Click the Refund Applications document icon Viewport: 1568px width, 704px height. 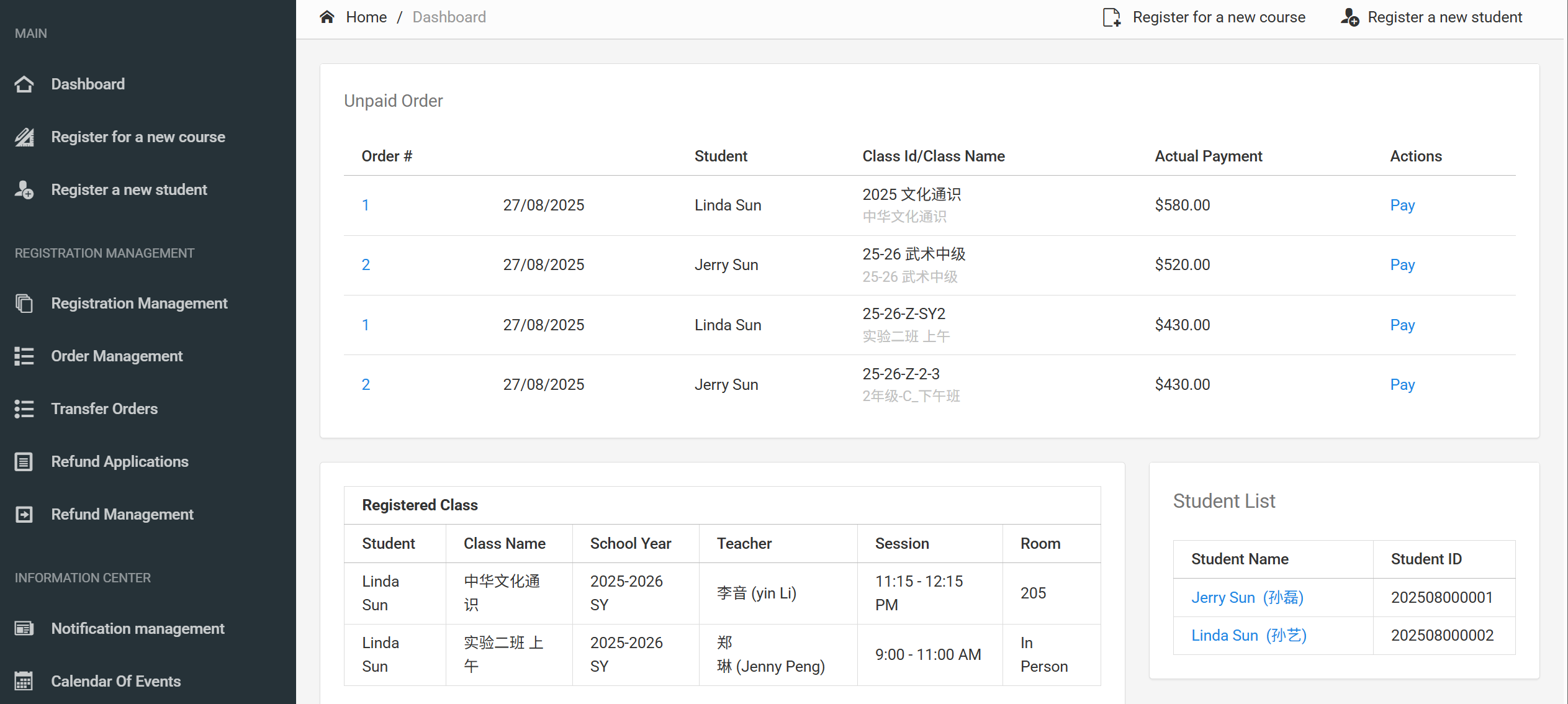pos(24,461)
